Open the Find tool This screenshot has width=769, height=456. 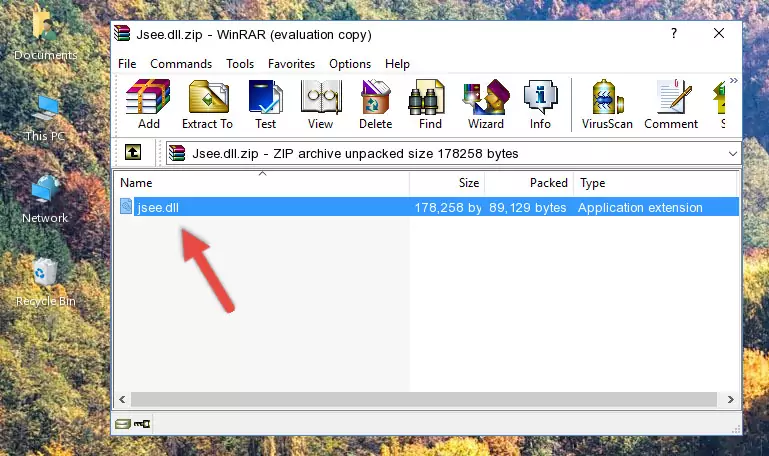click(x=430, y=104)
